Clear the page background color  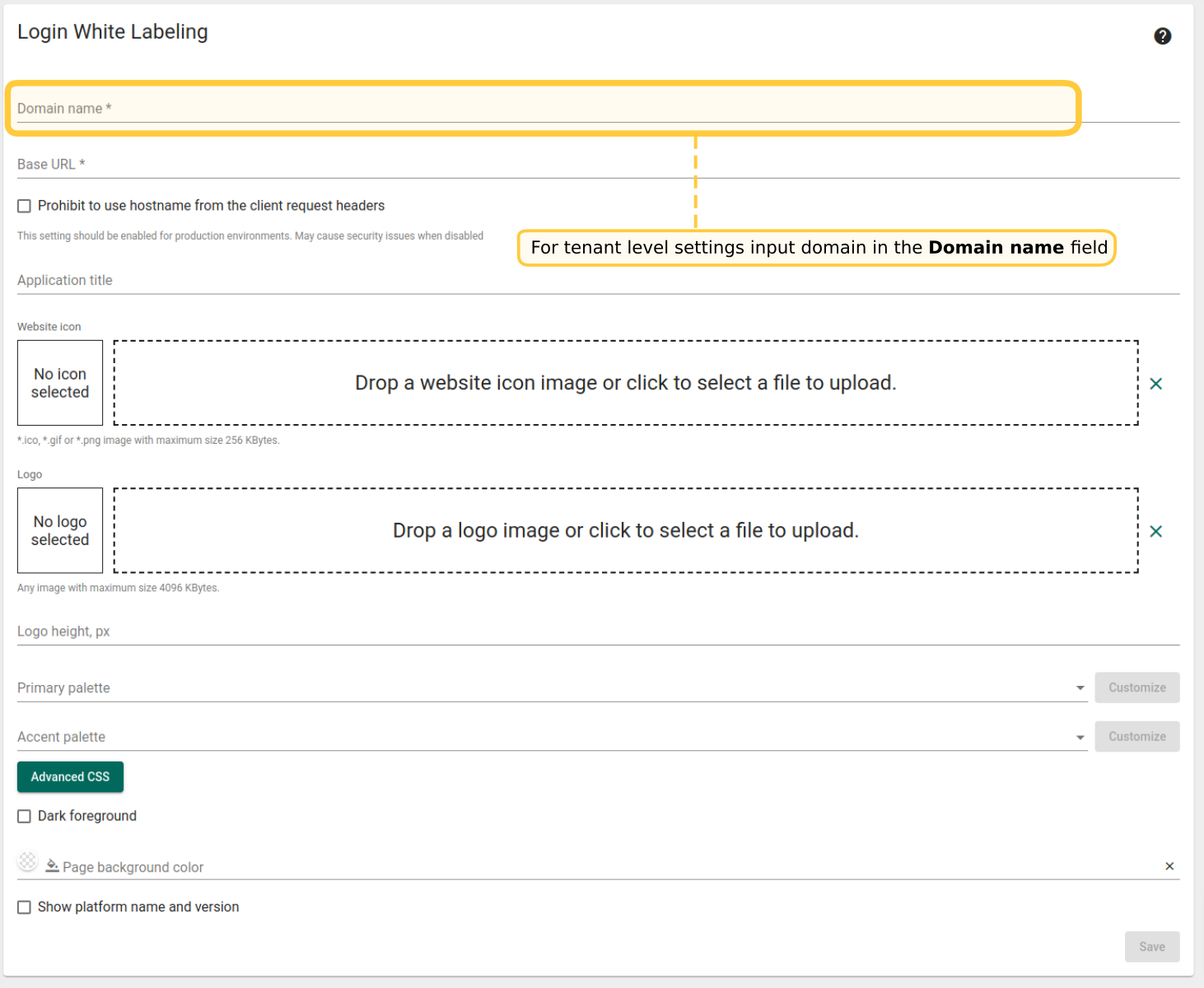pos(1169,866)
